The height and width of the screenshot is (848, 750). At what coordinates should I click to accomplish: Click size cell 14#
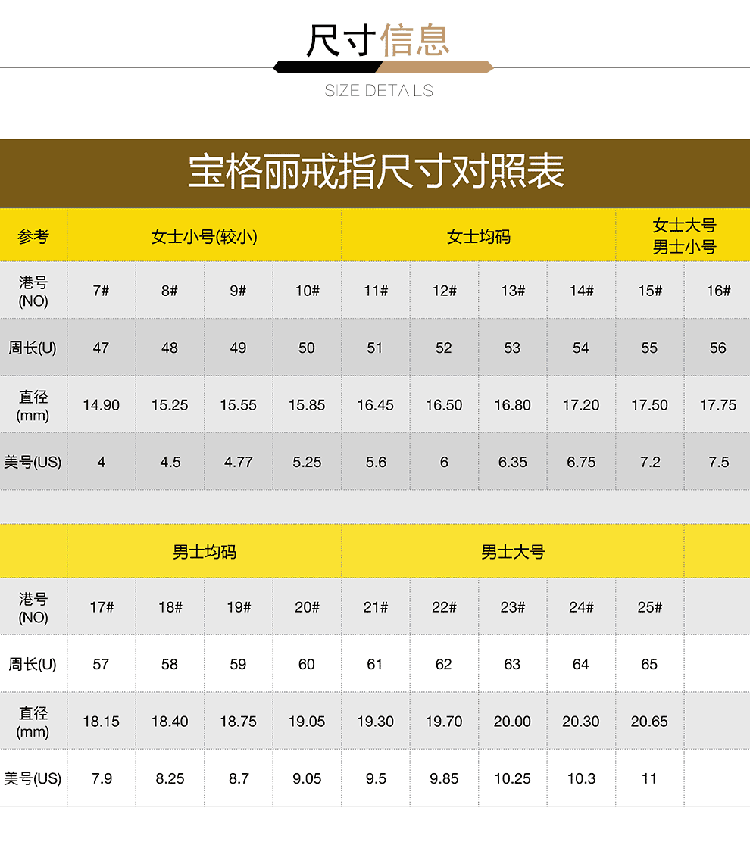(581, 291)
